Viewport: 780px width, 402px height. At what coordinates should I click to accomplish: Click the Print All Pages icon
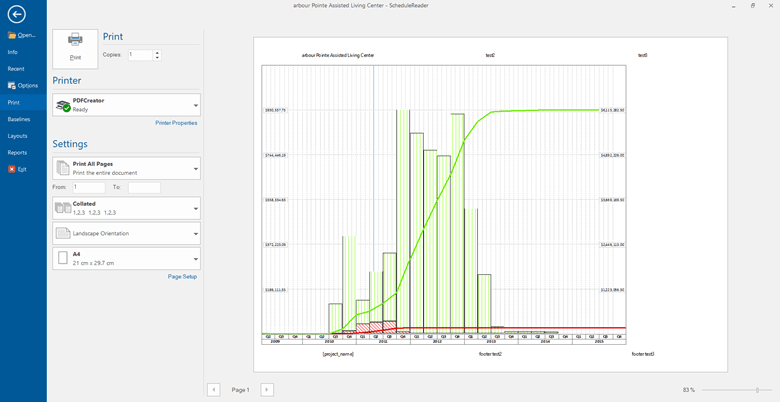(63, 168)
